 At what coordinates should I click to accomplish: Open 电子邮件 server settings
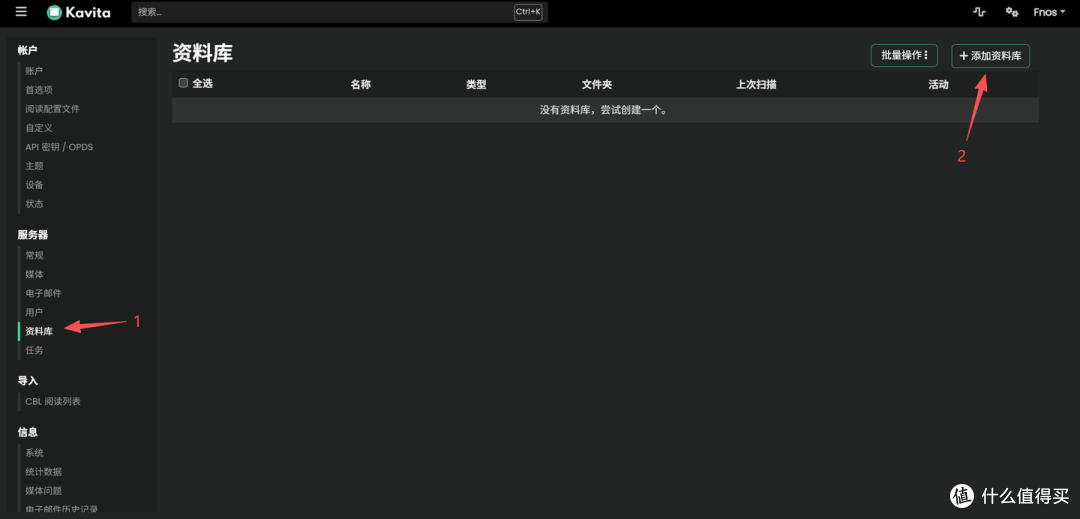(x=43, y=293)
